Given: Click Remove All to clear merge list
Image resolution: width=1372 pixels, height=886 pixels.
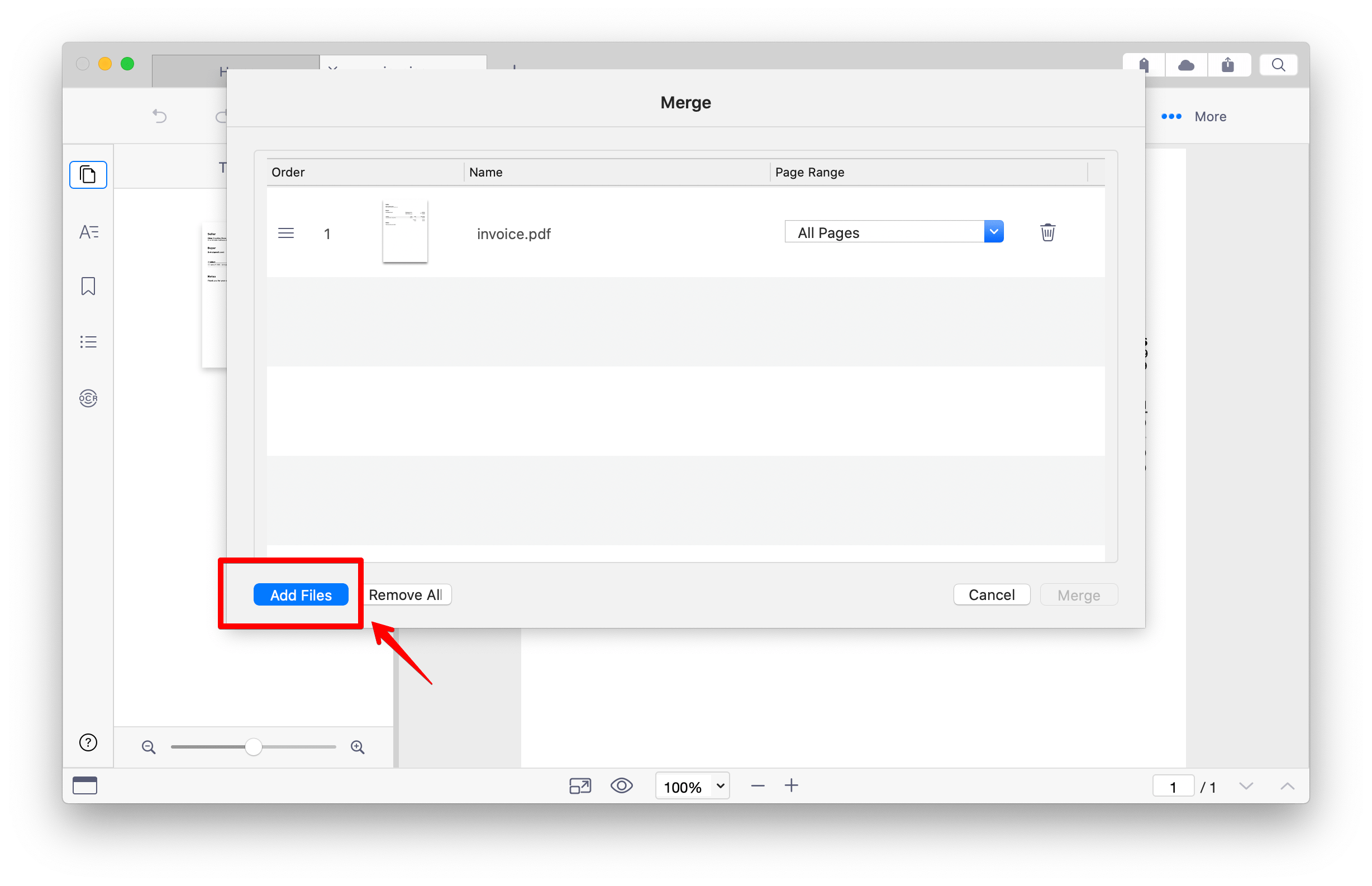Looking at the screenshot, I should [406, 594].
